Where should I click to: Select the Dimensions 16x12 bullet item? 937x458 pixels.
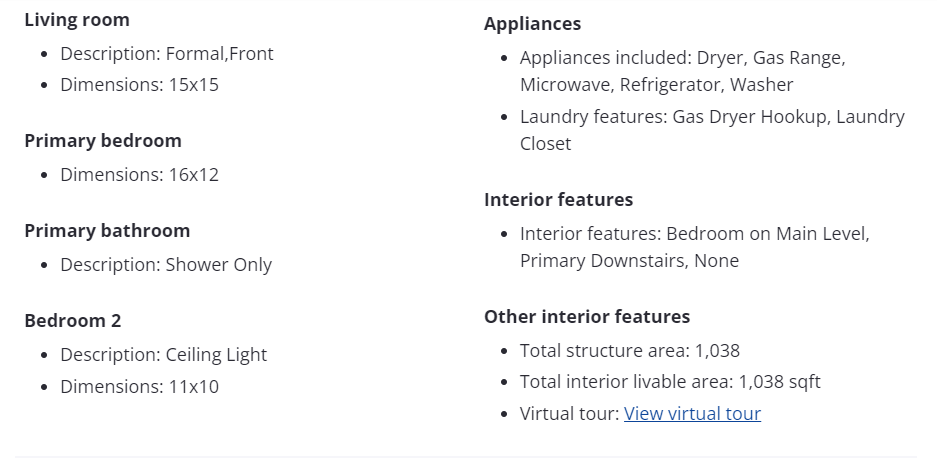[x=139, y=175]
